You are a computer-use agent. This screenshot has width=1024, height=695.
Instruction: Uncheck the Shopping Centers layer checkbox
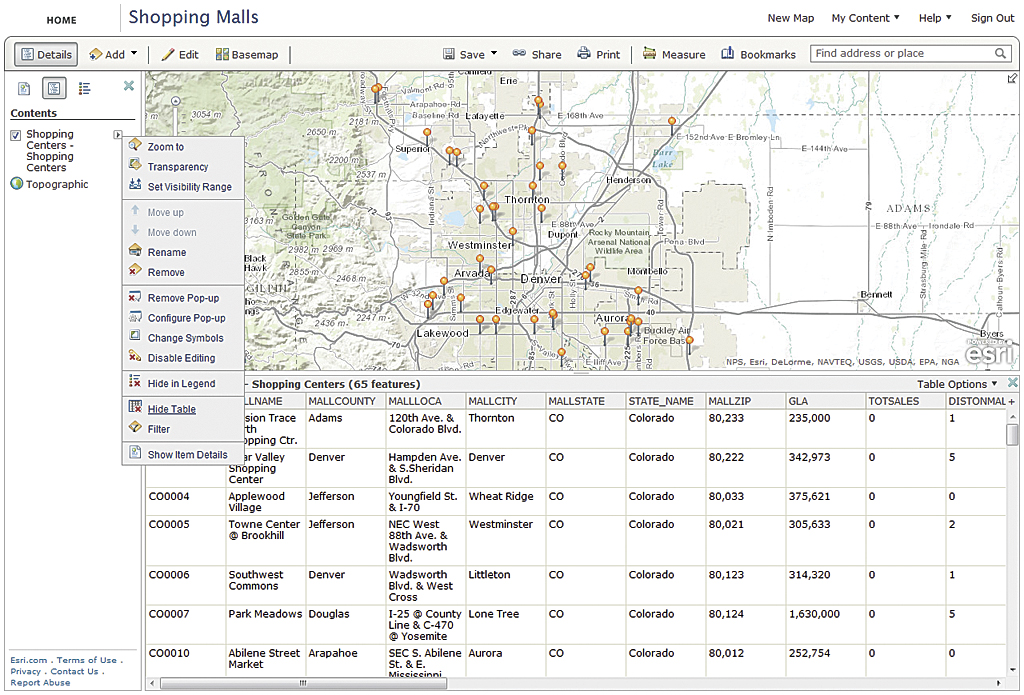[x=16, y=135]
